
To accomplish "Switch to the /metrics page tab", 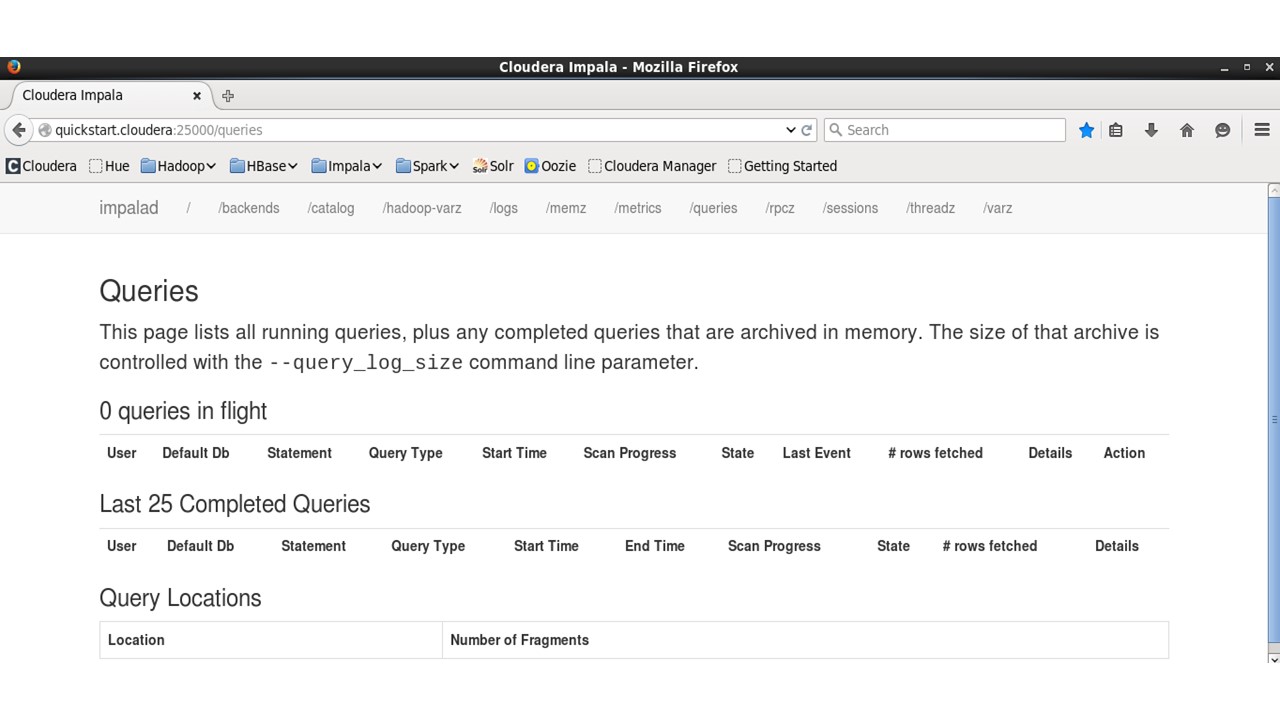I will tap(638, 208).
